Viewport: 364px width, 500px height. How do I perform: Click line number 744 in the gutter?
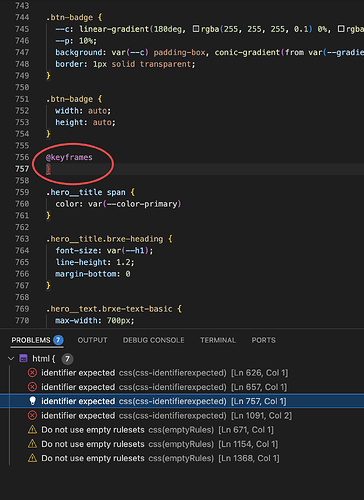[22, 17]
